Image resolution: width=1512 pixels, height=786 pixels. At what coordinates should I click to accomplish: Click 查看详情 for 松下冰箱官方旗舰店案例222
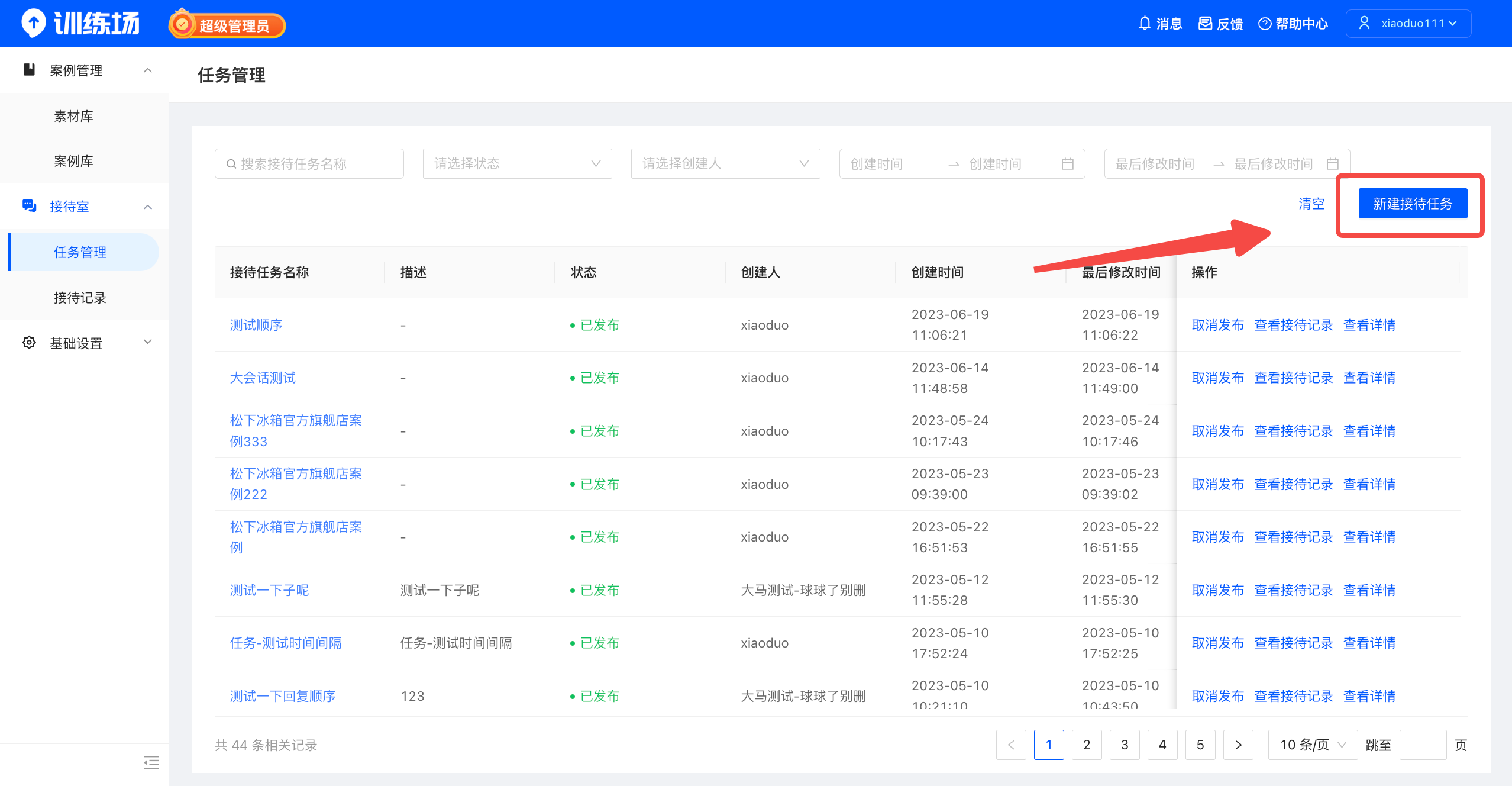point(1369,484)
